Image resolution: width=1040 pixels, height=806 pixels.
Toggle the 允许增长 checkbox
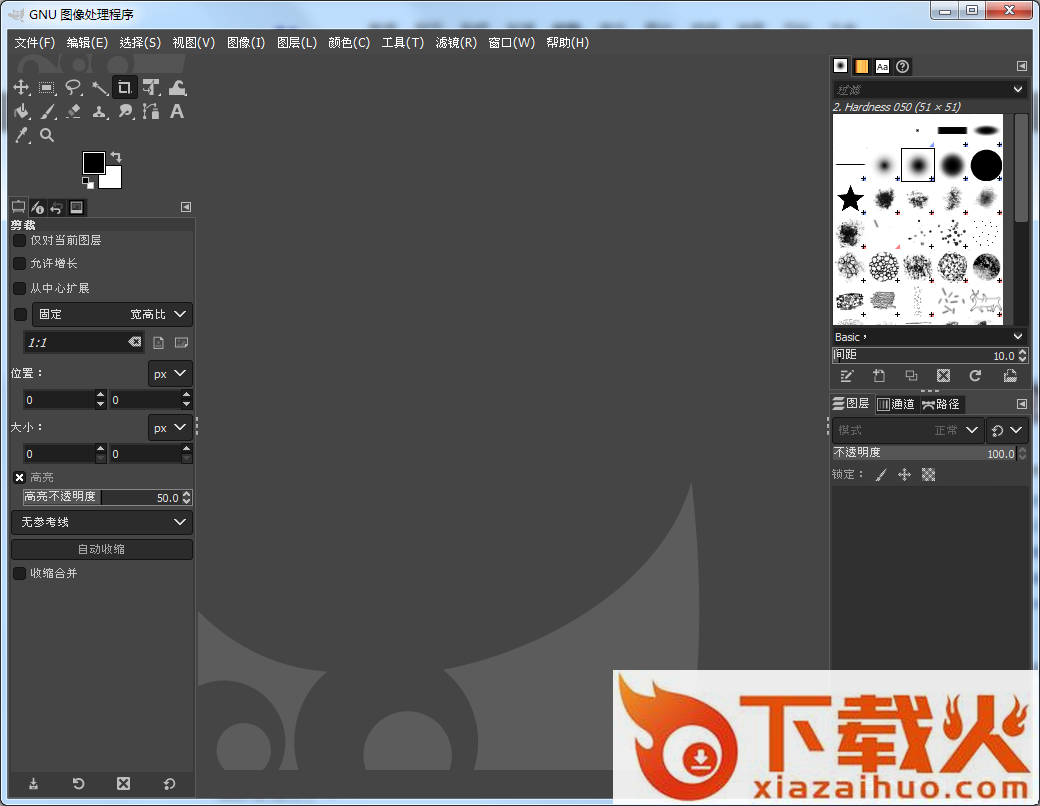click(x=19, y=264)
